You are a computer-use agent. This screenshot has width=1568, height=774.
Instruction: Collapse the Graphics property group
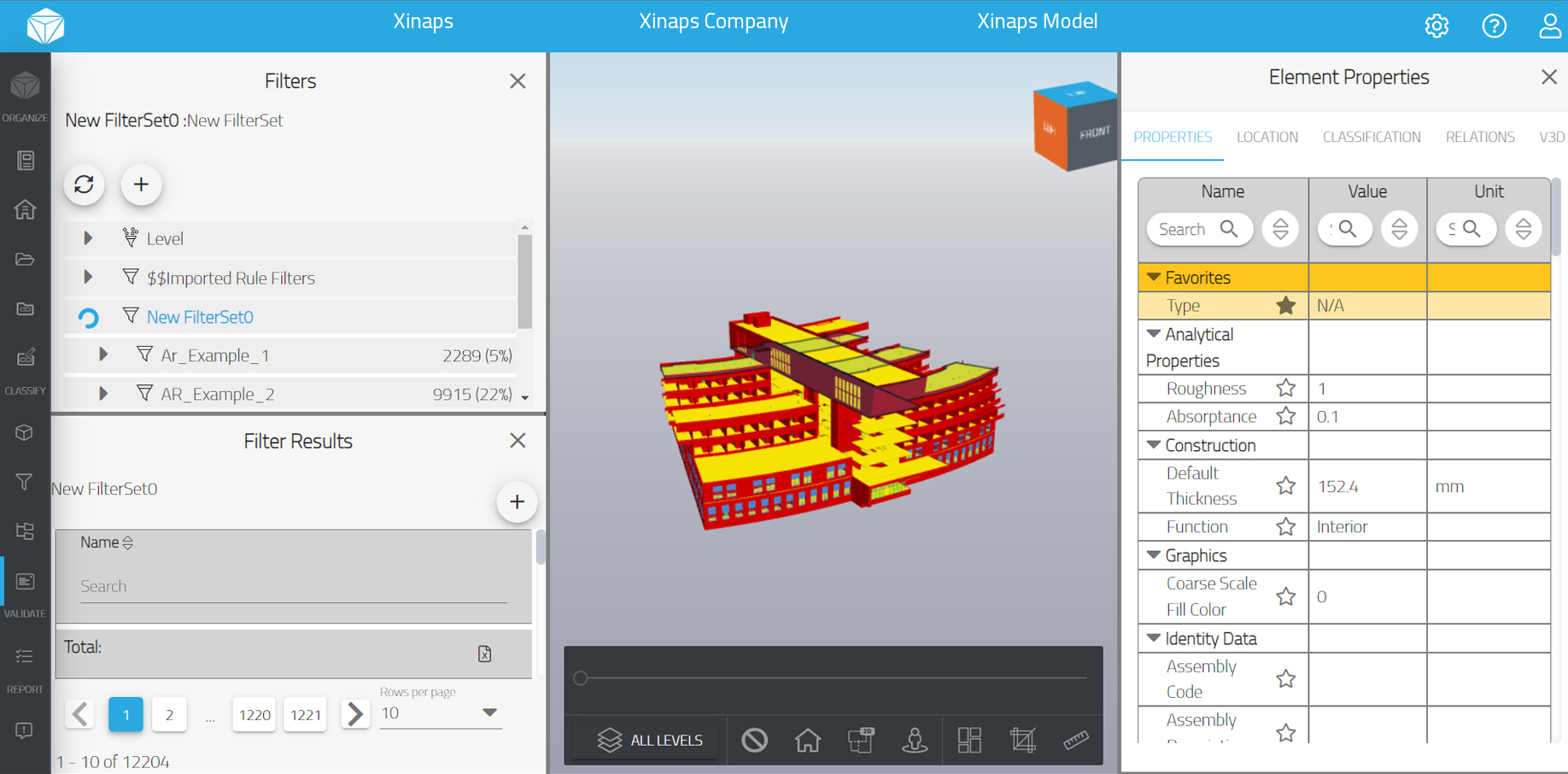(1153, 555)
